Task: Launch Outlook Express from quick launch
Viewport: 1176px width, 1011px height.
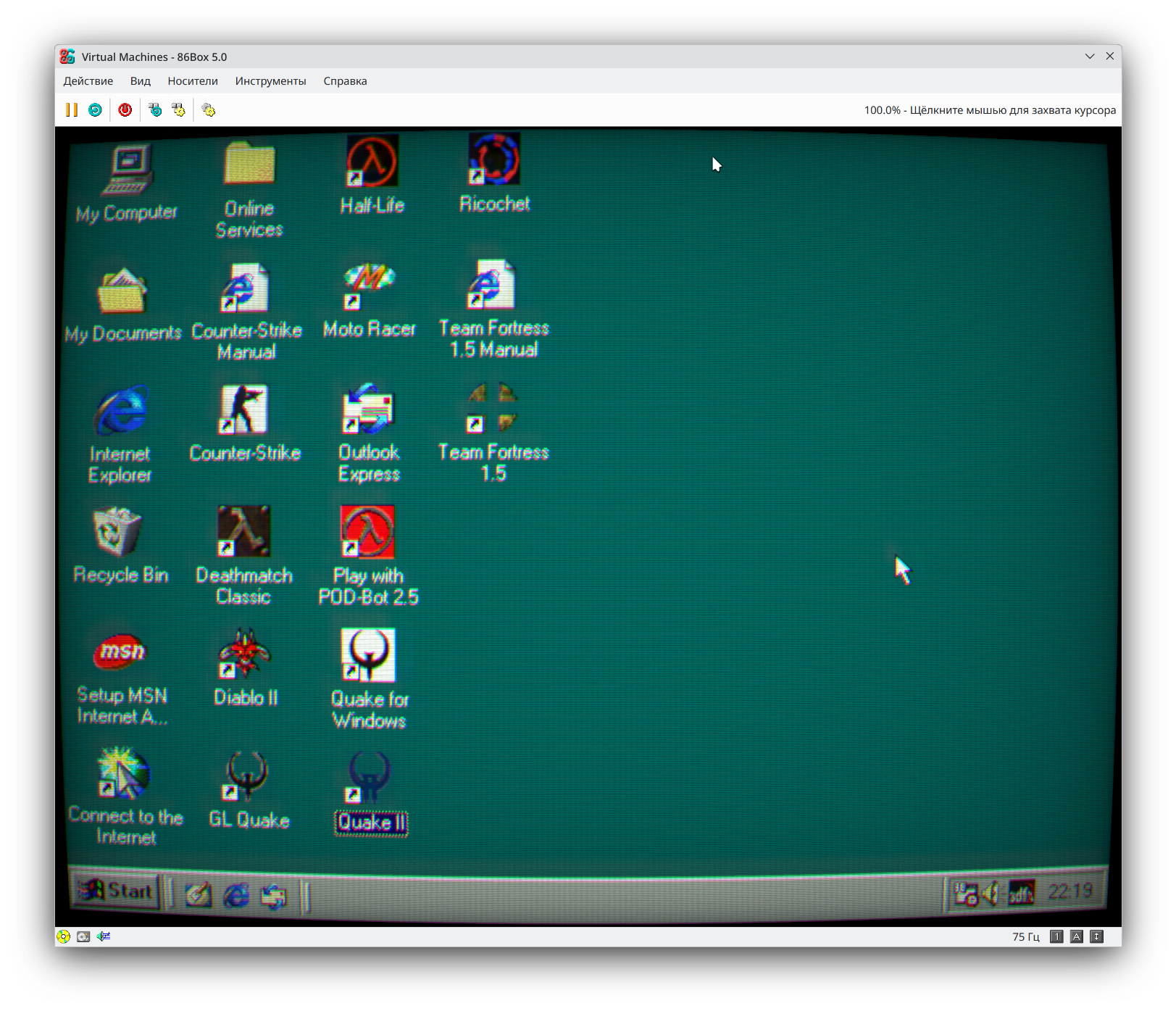Action: coord(274,897)
